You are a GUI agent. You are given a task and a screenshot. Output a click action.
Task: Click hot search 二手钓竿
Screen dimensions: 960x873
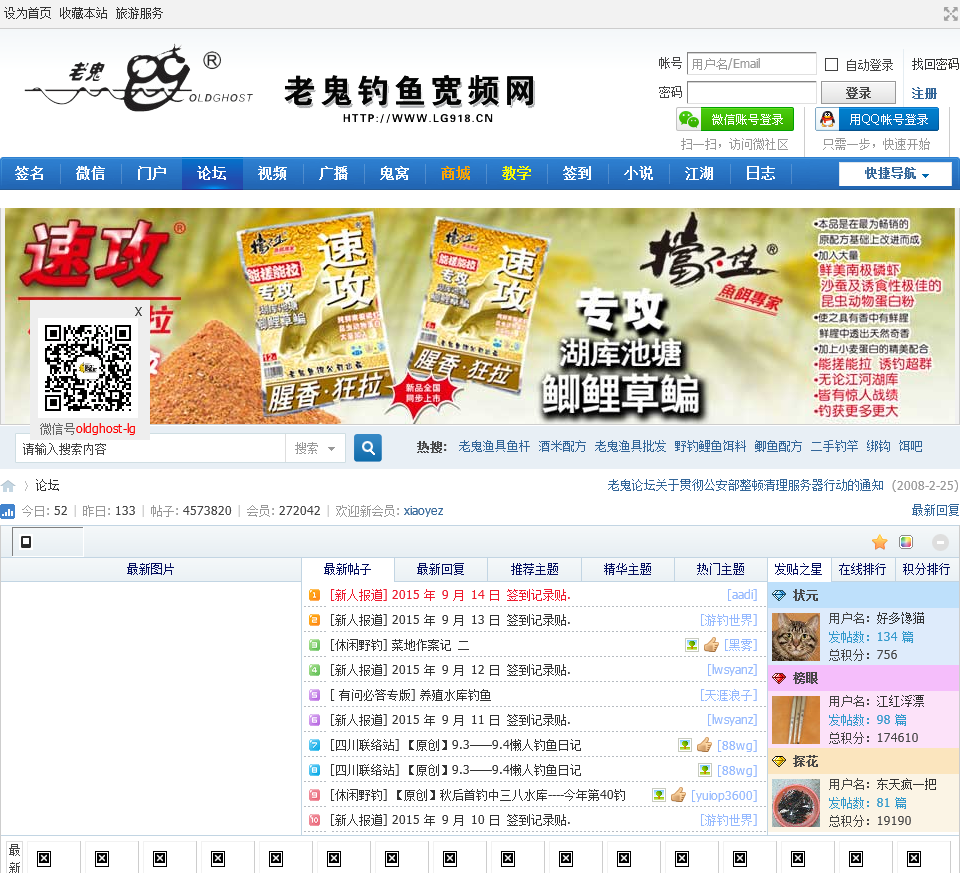(834, 447)
